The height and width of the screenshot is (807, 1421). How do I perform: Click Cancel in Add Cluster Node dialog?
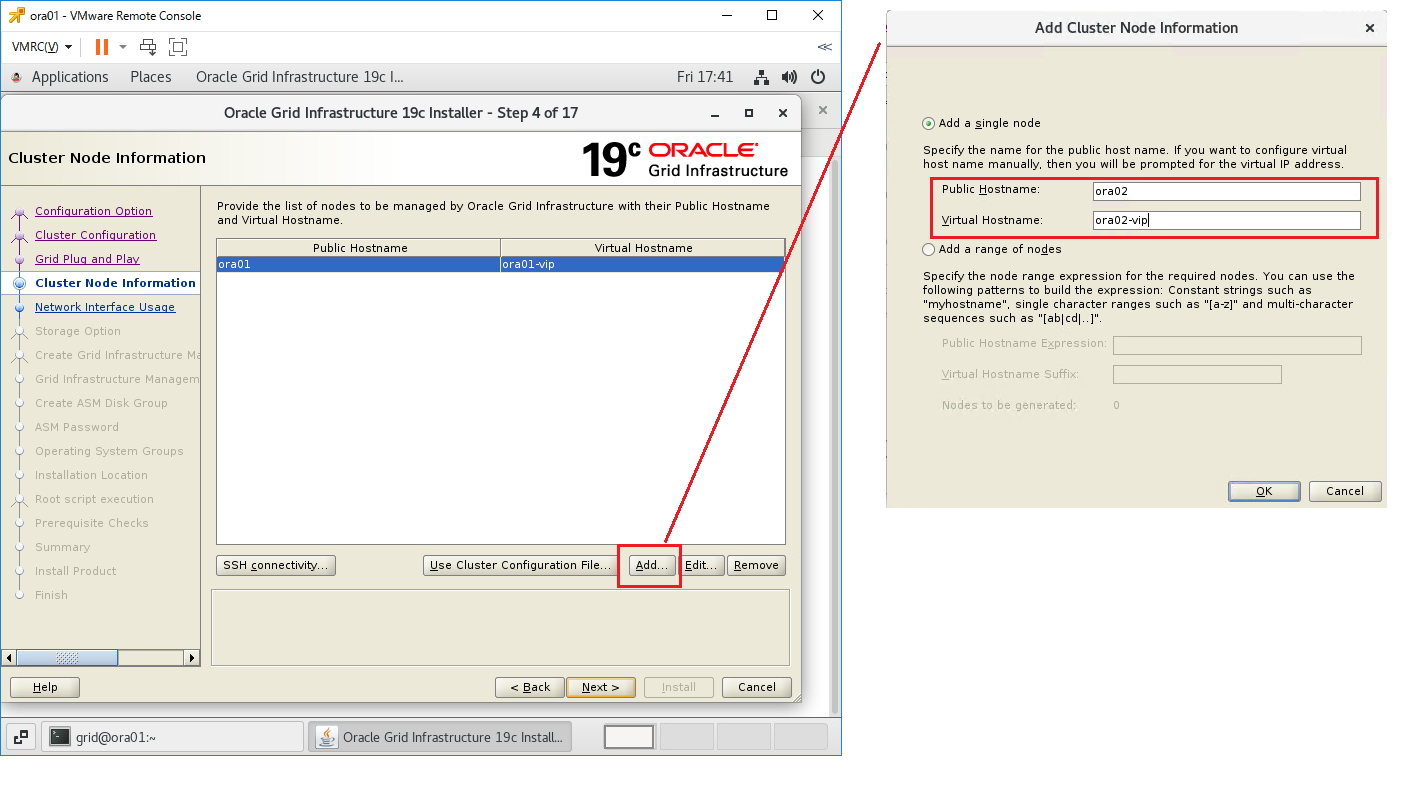click(x=1345, y=491)
